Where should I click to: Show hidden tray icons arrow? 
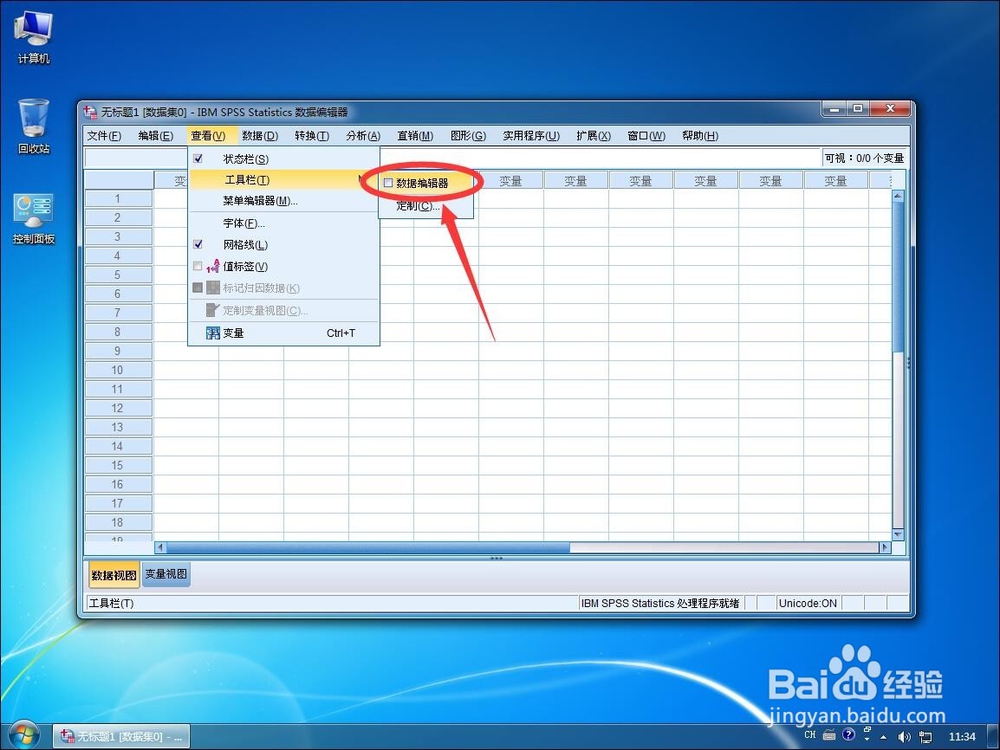884,737
